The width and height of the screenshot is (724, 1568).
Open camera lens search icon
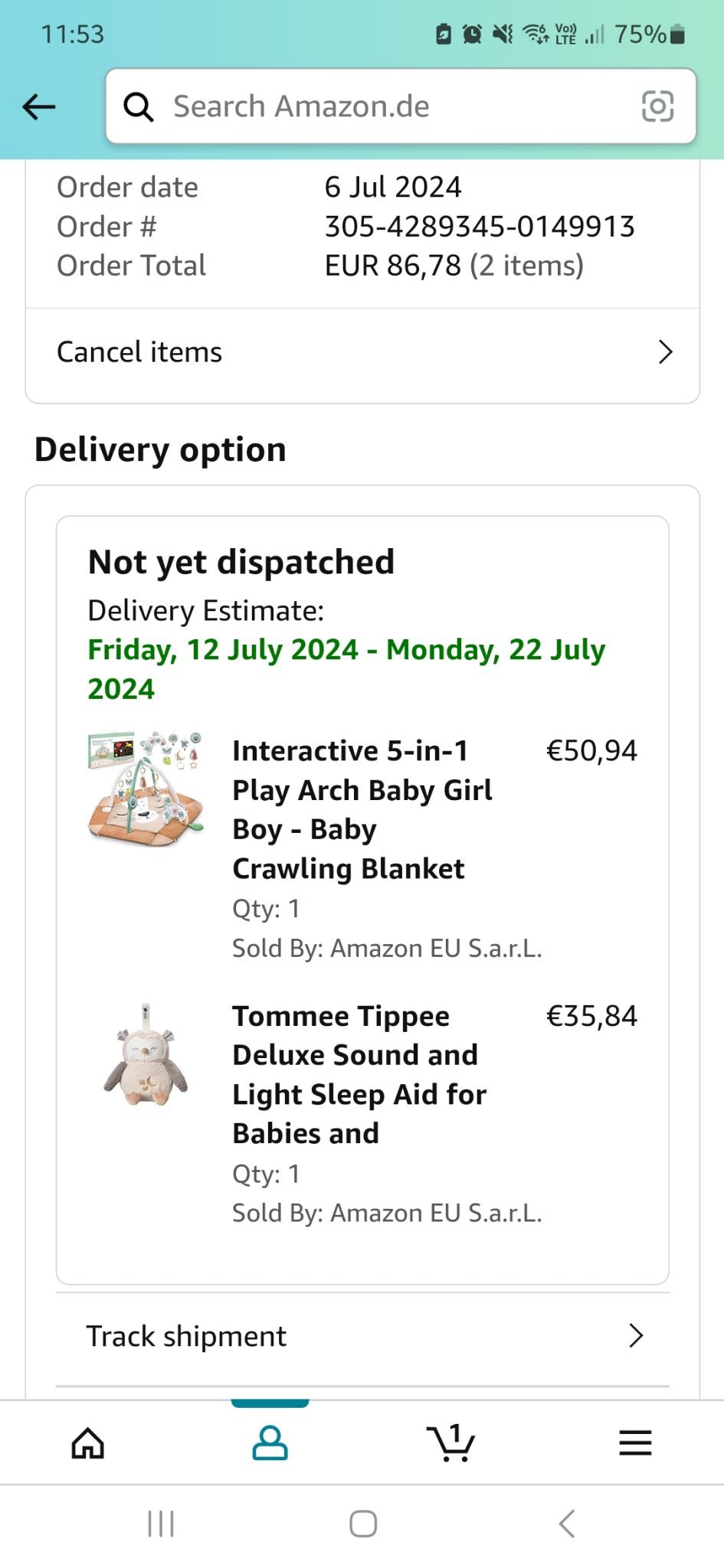[657, 106]
